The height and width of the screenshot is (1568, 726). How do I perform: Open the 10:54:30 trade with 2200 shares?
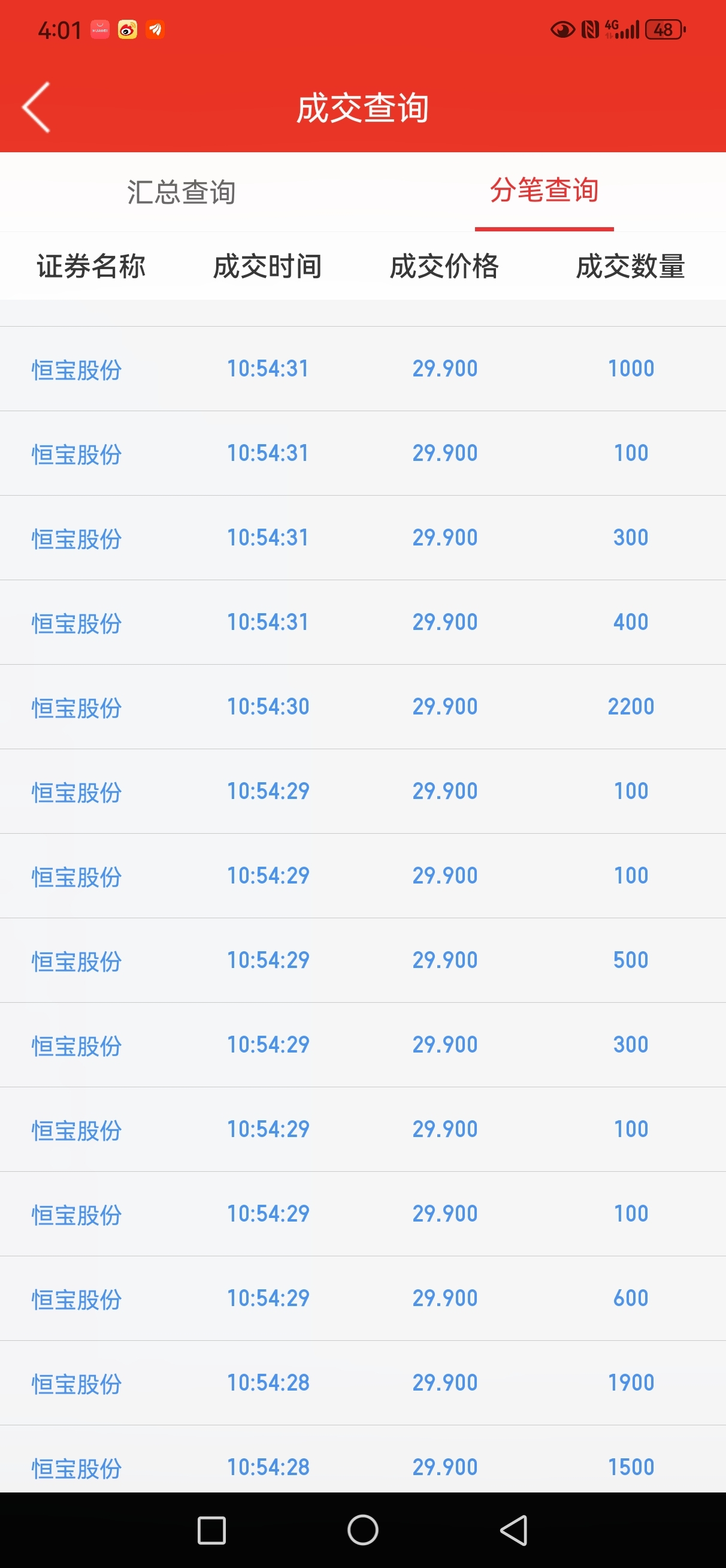[x=362, y=707]
